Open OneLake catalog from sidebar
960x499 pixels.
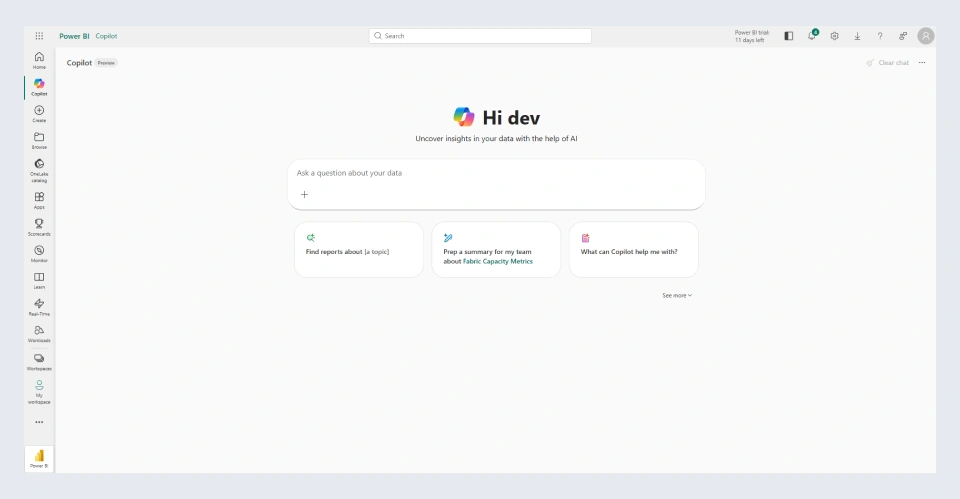[39, 169]
